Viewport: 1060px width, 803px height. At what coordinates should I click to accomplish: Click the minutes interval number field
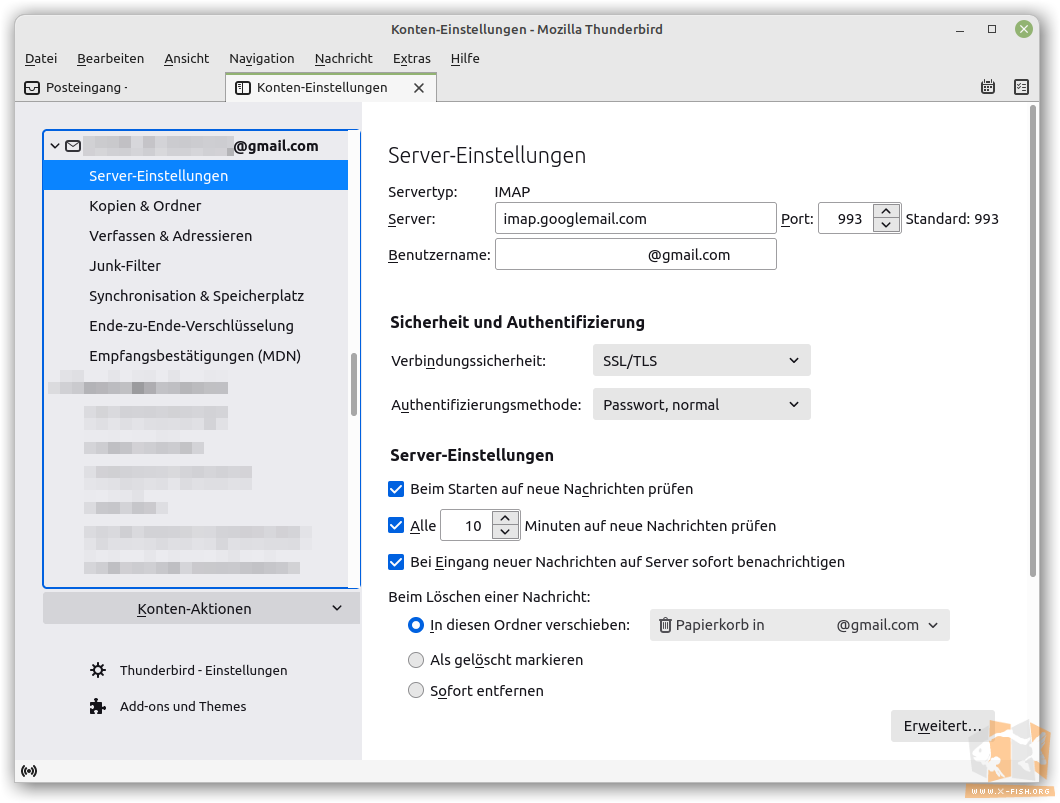click(467, 525)
